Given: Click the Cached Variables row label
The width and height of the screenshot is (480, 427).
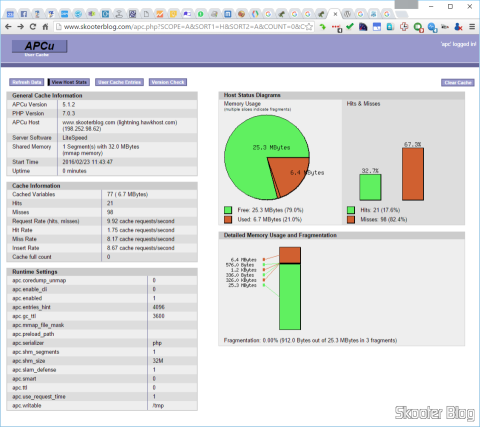Looking at the screenshot, I should click(x=34, y=194).
